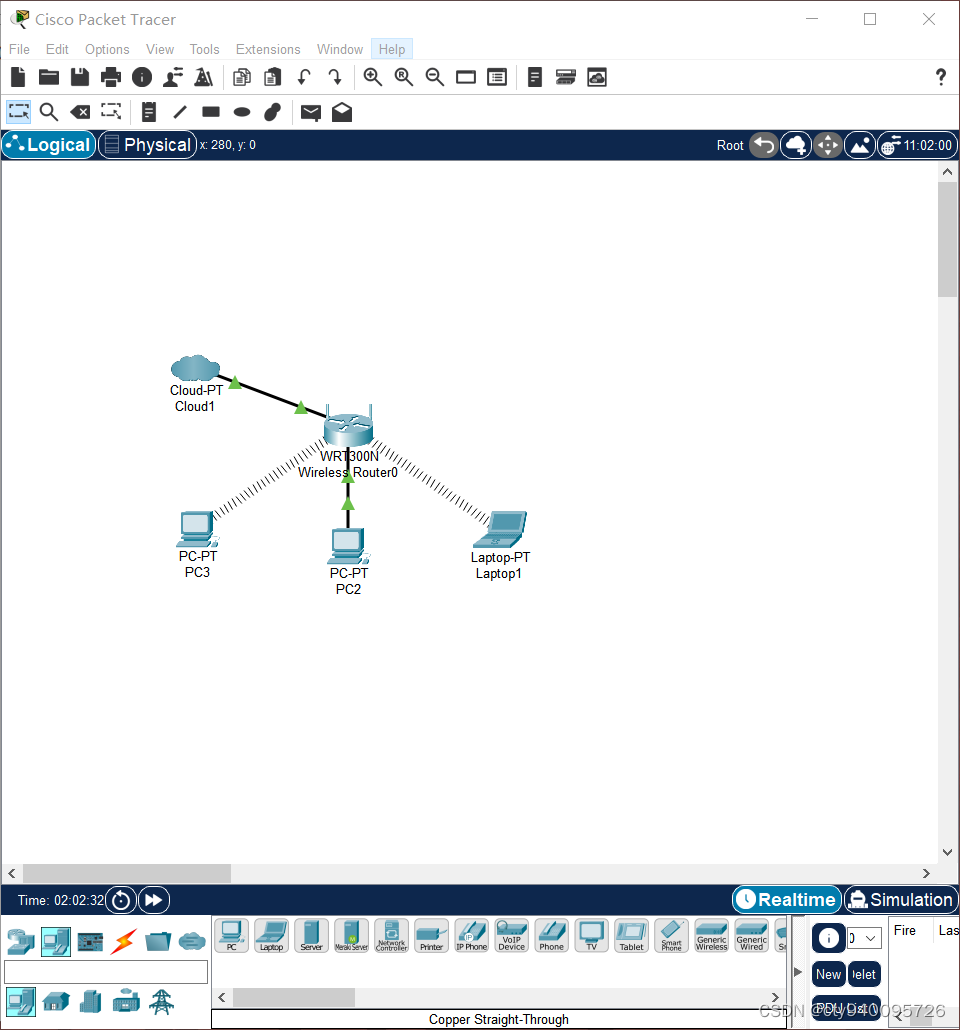
Task: Select Wireless Router0 on the canvas
Action: tap(348, 428)
